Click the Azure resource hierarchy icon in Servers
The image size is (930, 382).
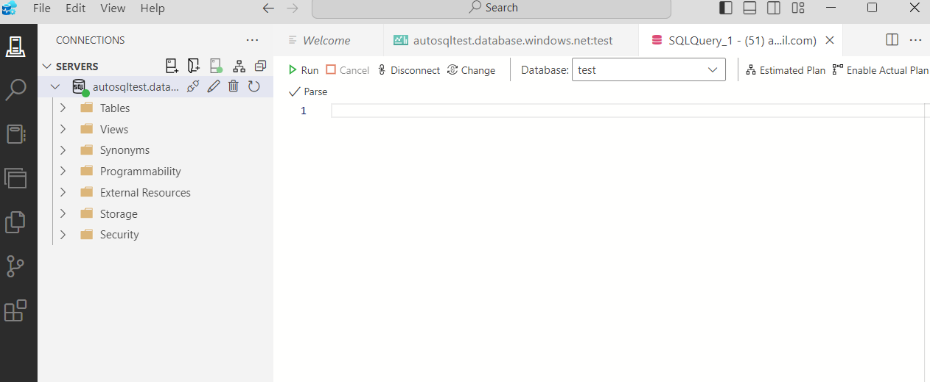coord(239,66)
